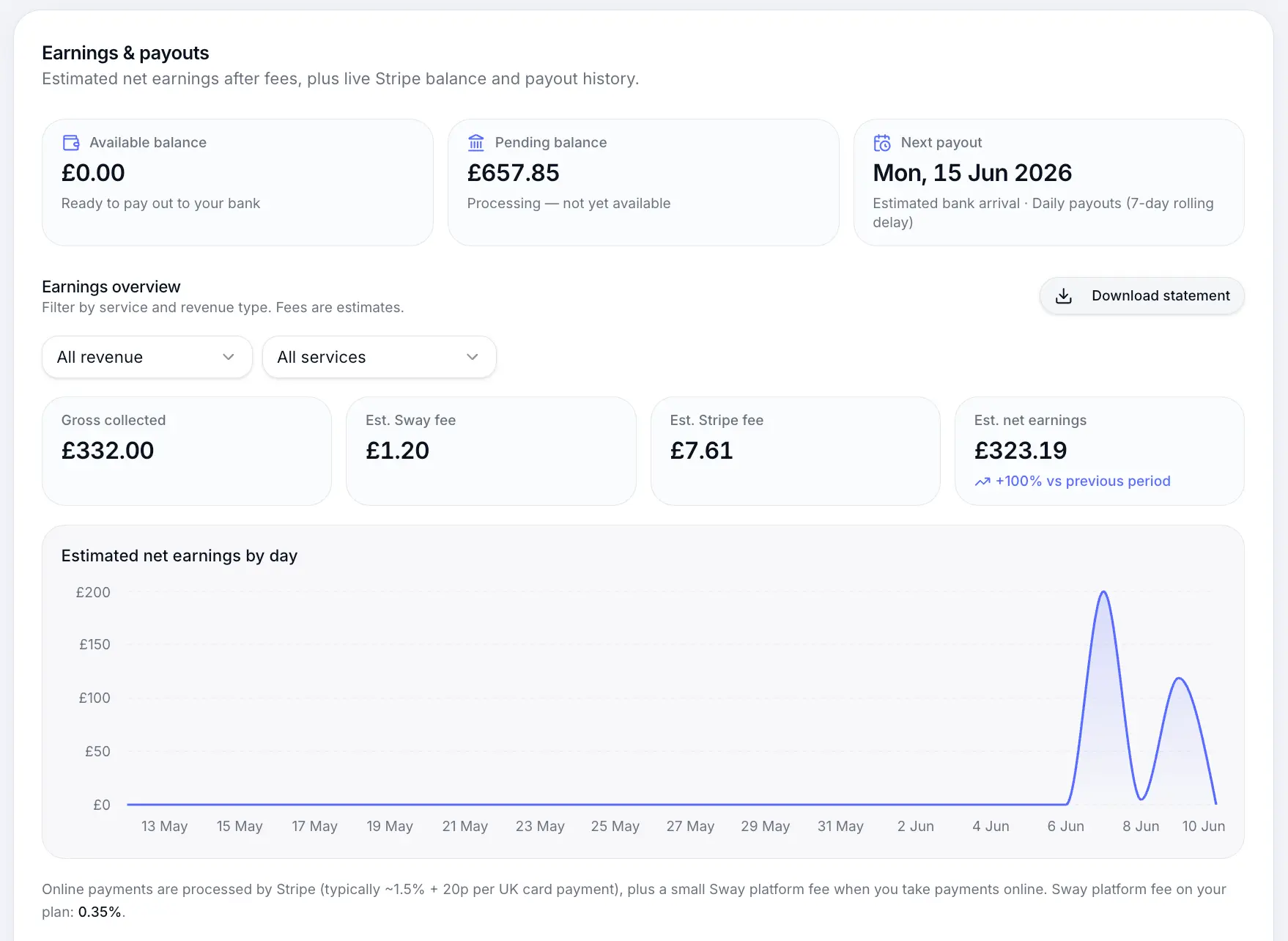
Task: Click the +100% vs previous period text
Action: click(1083, 481)
